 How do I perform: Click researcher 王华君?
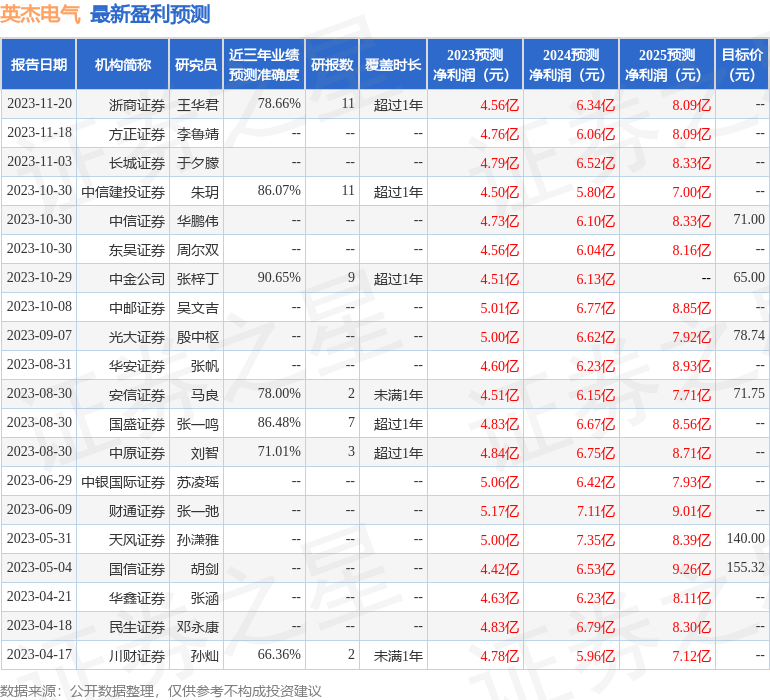pos(197,105)
